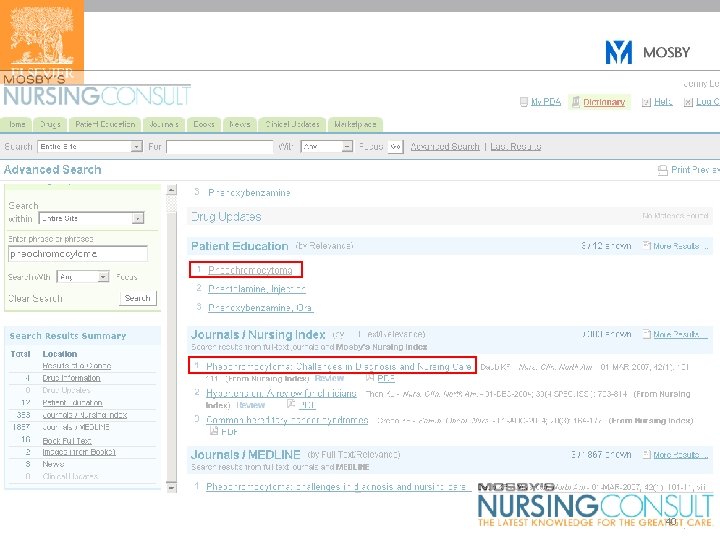Open Drug Information in results summary
720x540 pixels.
pos(71,378)
